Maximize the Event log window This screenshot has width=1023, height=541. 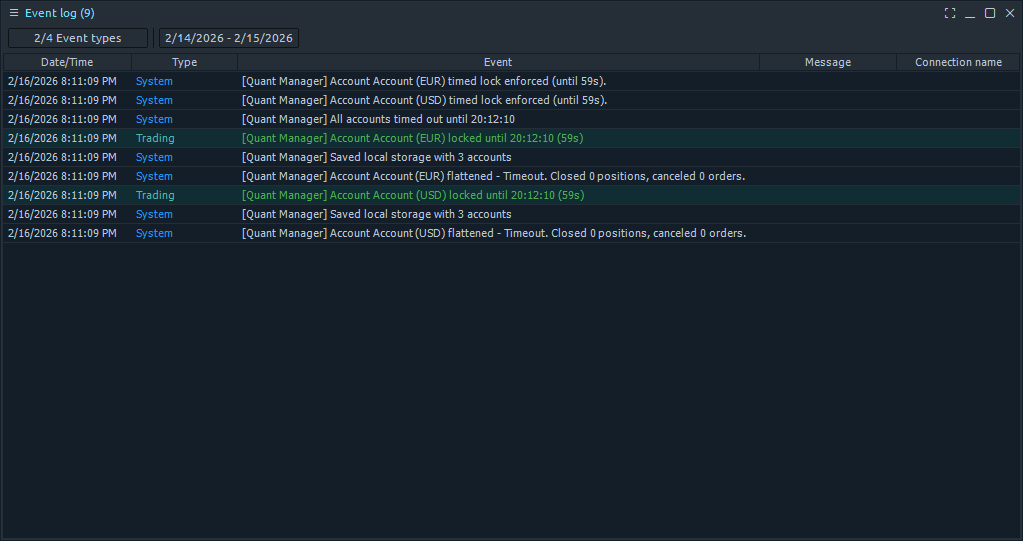click(x=990, y=13)
